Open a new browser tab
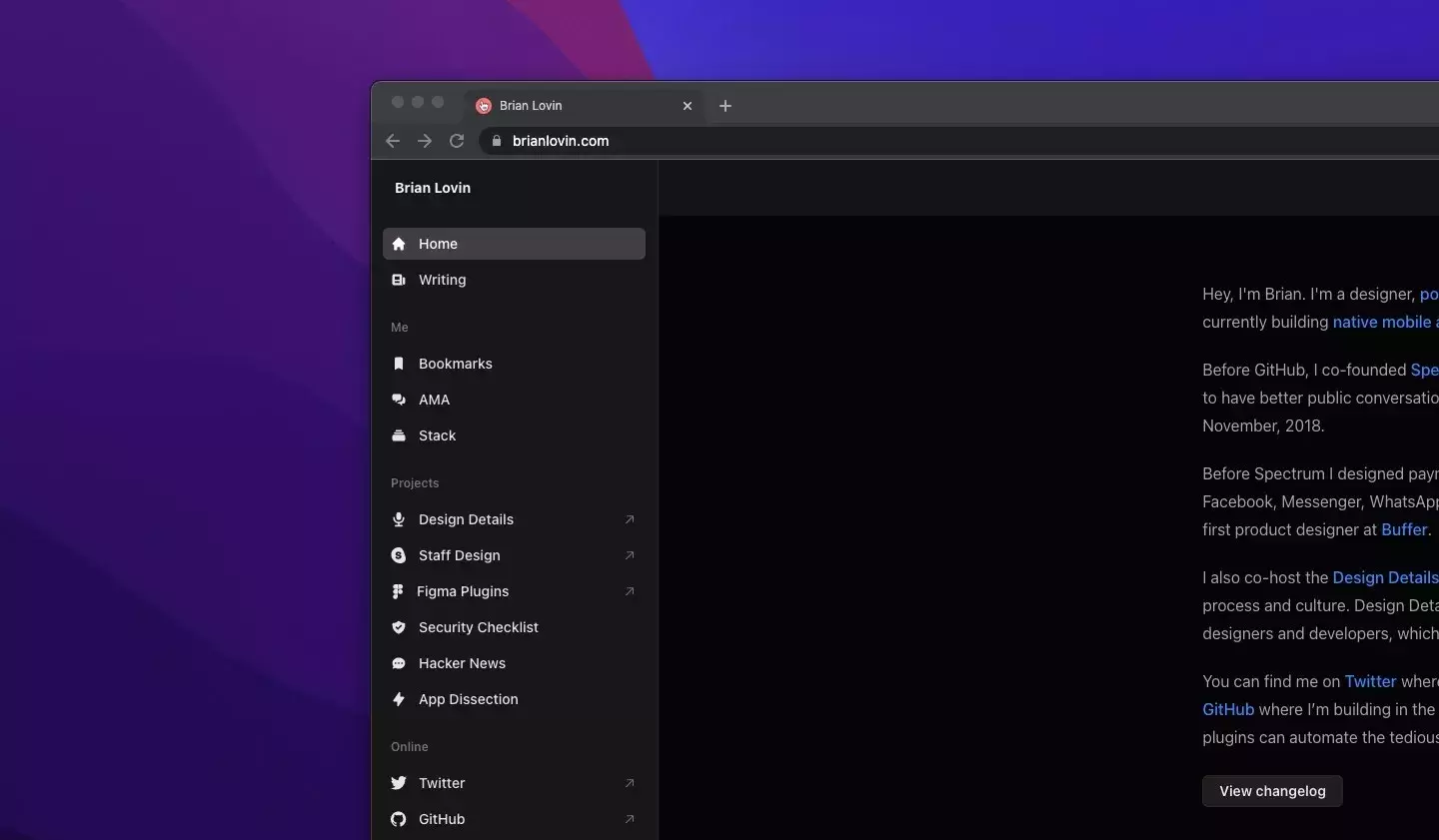 pyautogui.click(x=725, y=106)
